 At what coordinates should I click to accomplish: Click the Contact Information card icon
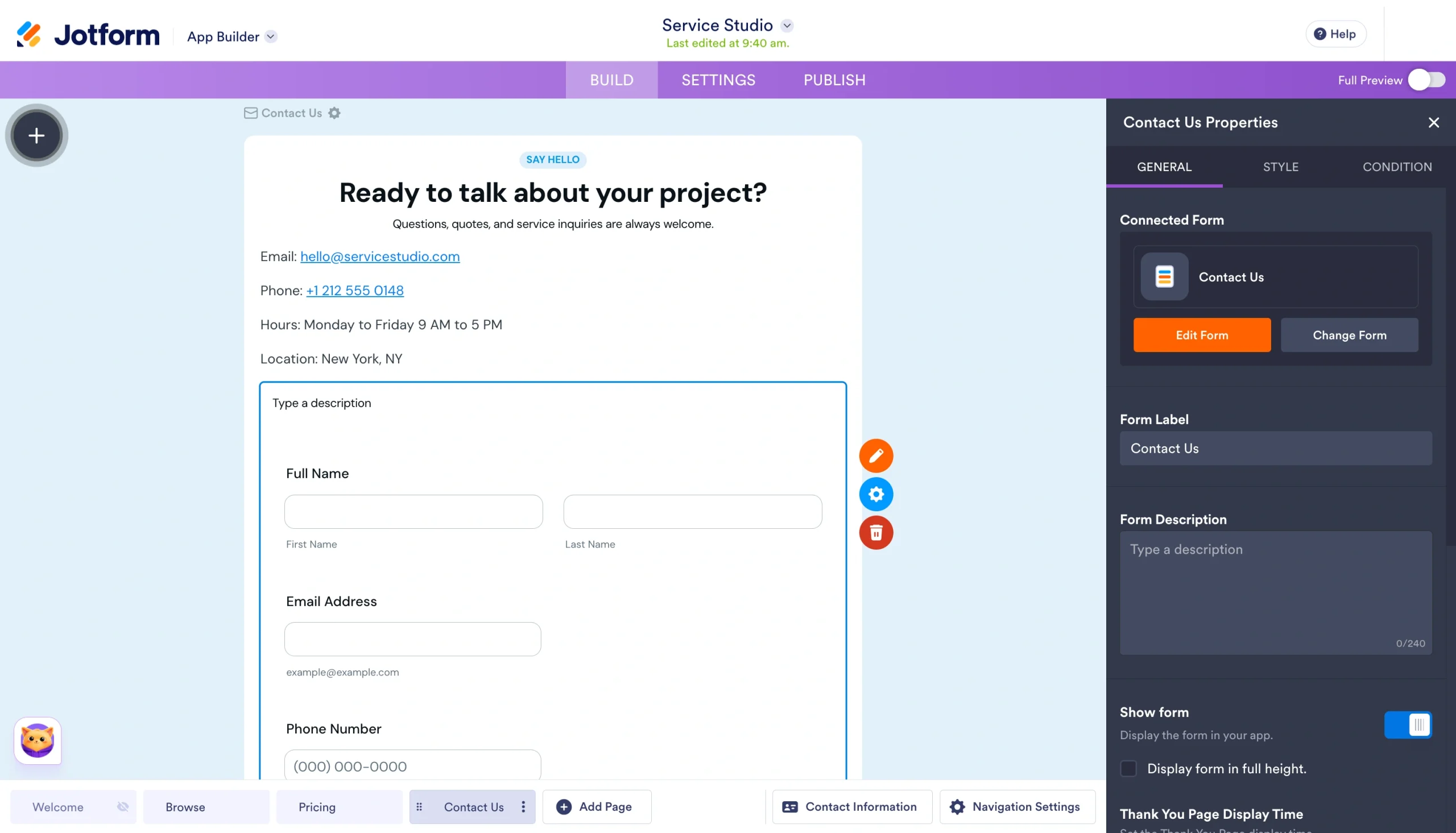[x=789, y=807]
